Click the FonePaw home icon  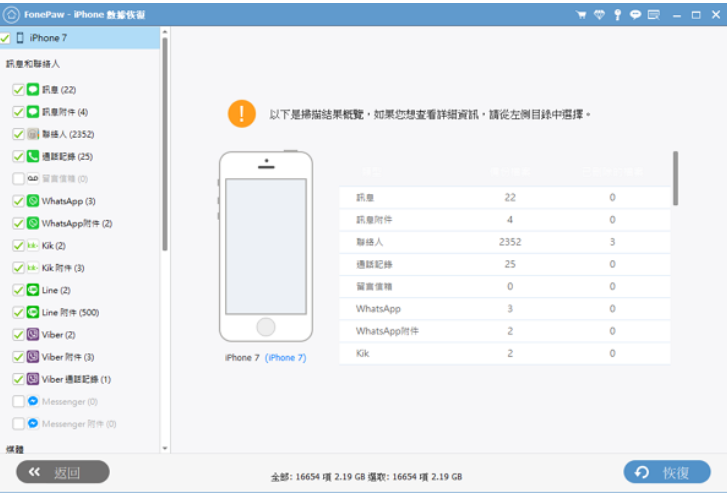pyautogui.click(x=11, y=14)
